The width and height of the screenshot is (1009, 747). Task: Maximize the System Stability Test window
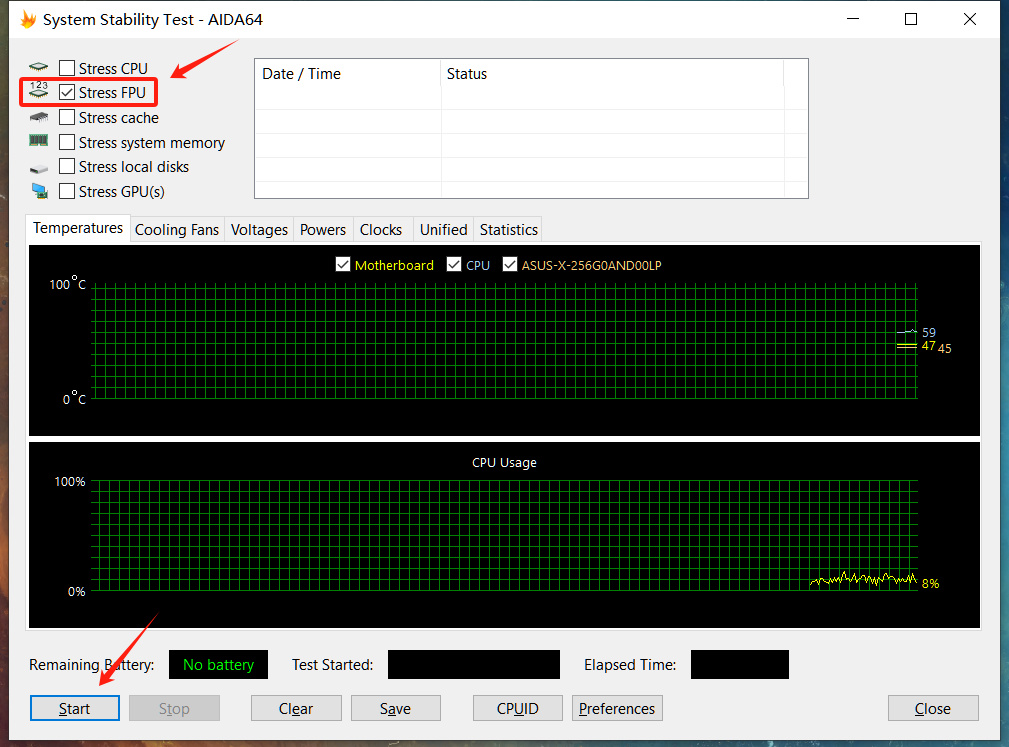coord(911,19)
